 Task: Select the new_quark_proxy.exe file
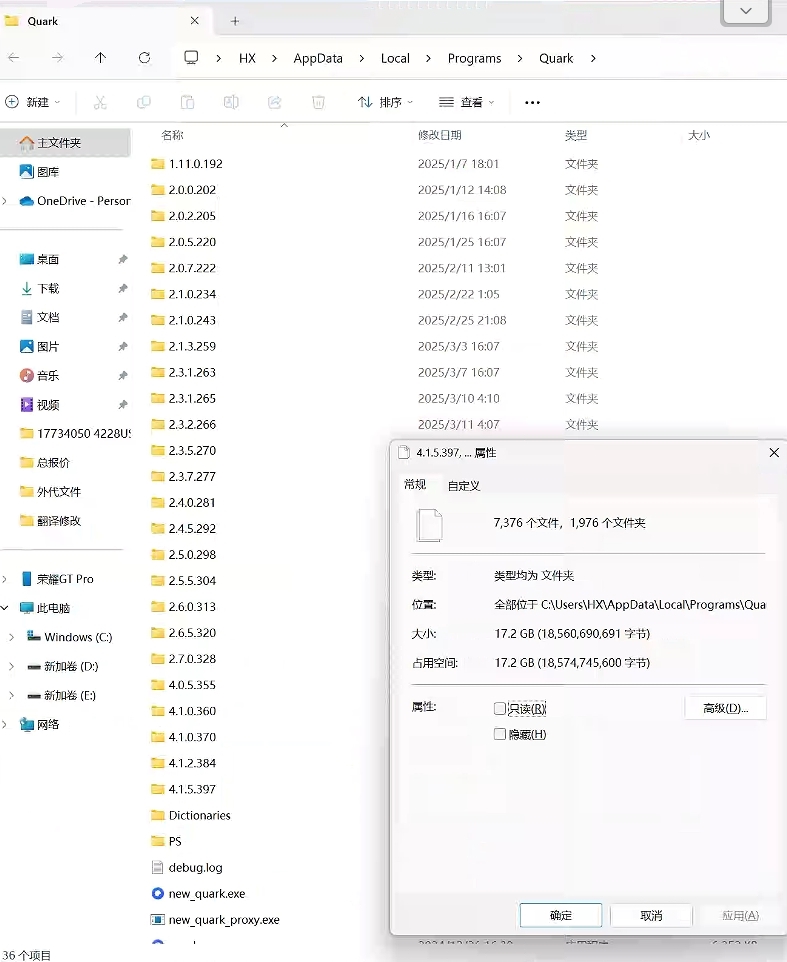pyautogui.click(x=224, y=920)
